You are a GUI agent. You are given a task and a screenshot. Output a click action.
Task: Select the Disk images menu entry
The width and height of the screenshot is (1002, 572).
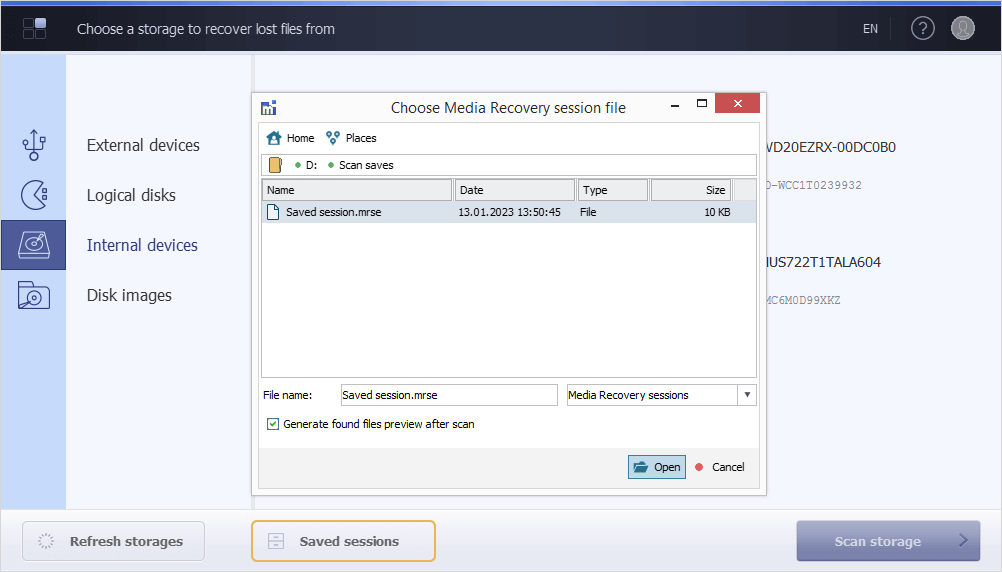[129, 295]
